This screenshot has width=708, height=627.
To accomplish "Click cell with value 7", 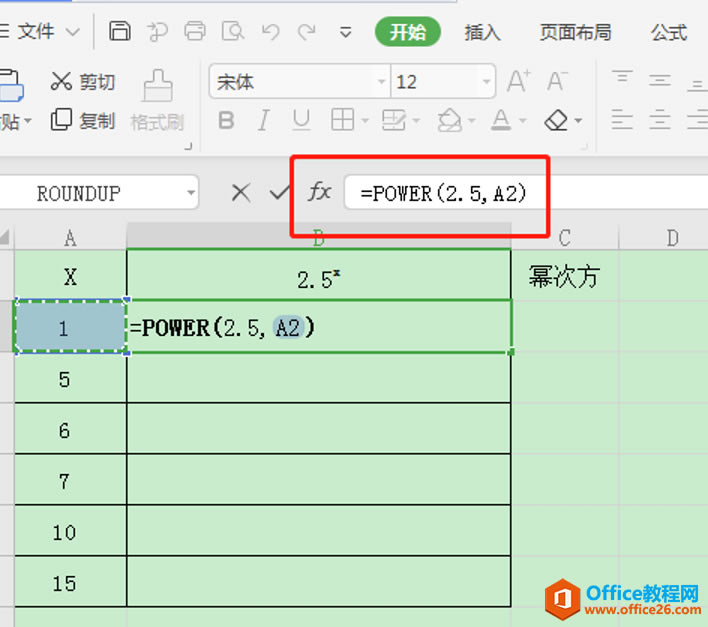I will tap(70, 480).
